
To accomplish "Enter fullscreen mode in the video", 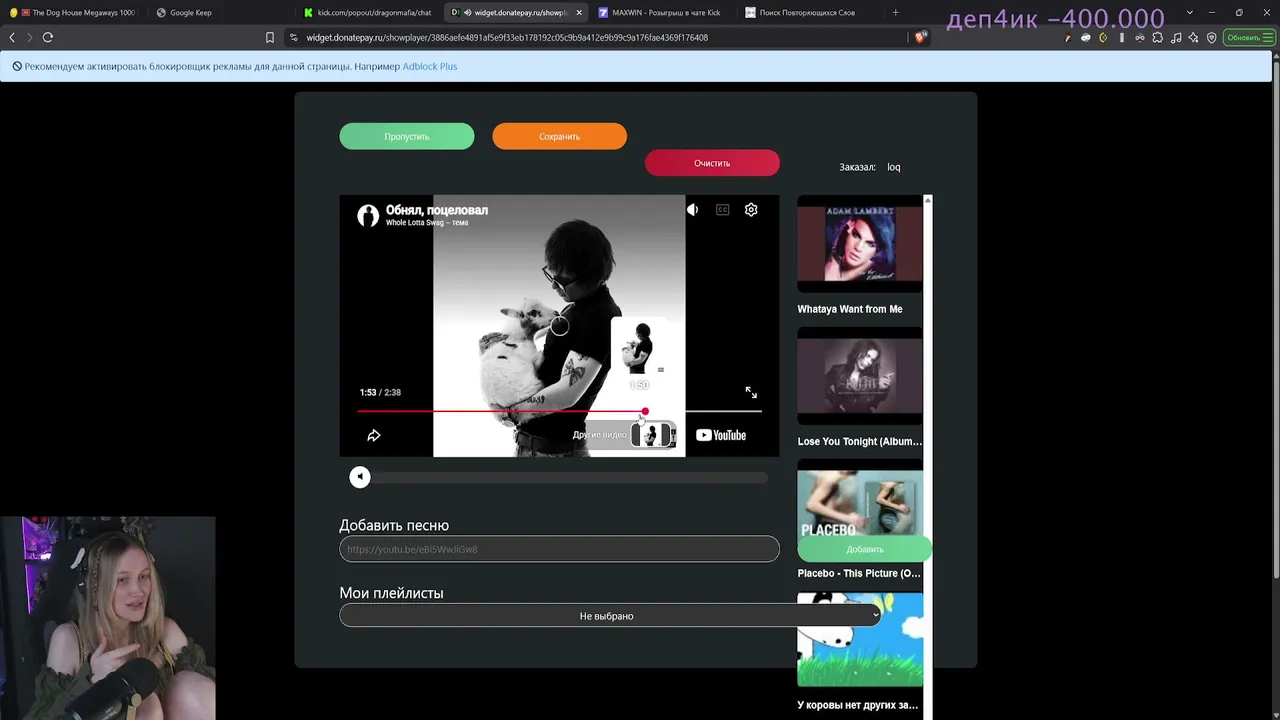I will tap(751, 393).
